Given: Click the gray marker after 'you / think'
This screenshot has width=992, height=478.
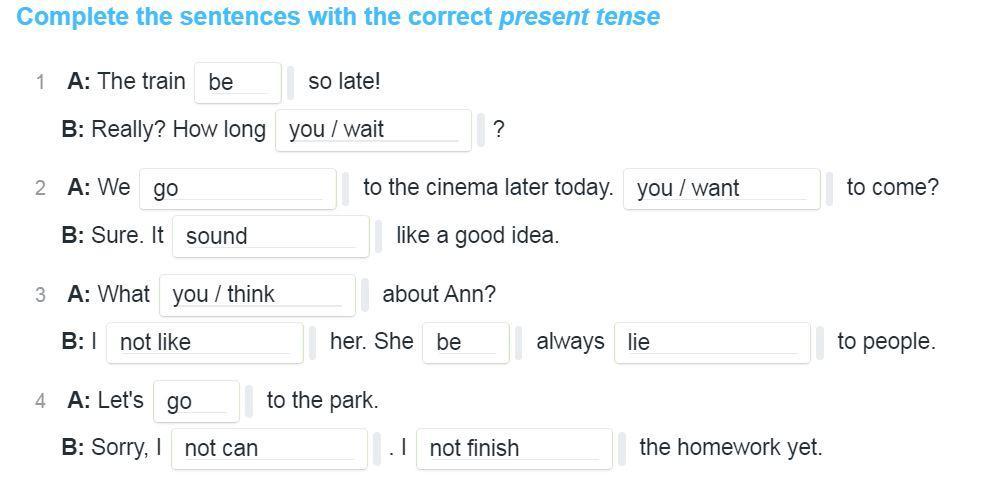Looking at the screenshot, I should pyautogui.click(x=365, y=294).
